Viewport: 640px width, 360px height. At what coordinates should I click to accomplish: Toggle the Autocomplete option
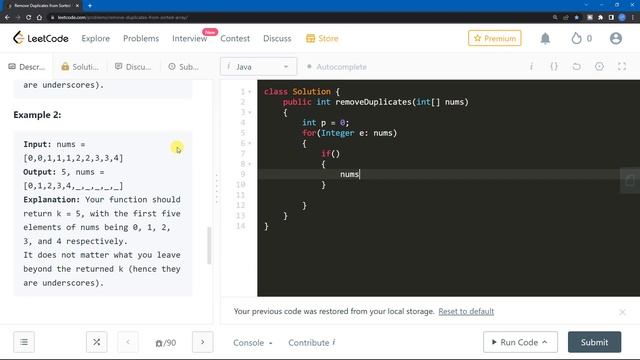[337, 67]
